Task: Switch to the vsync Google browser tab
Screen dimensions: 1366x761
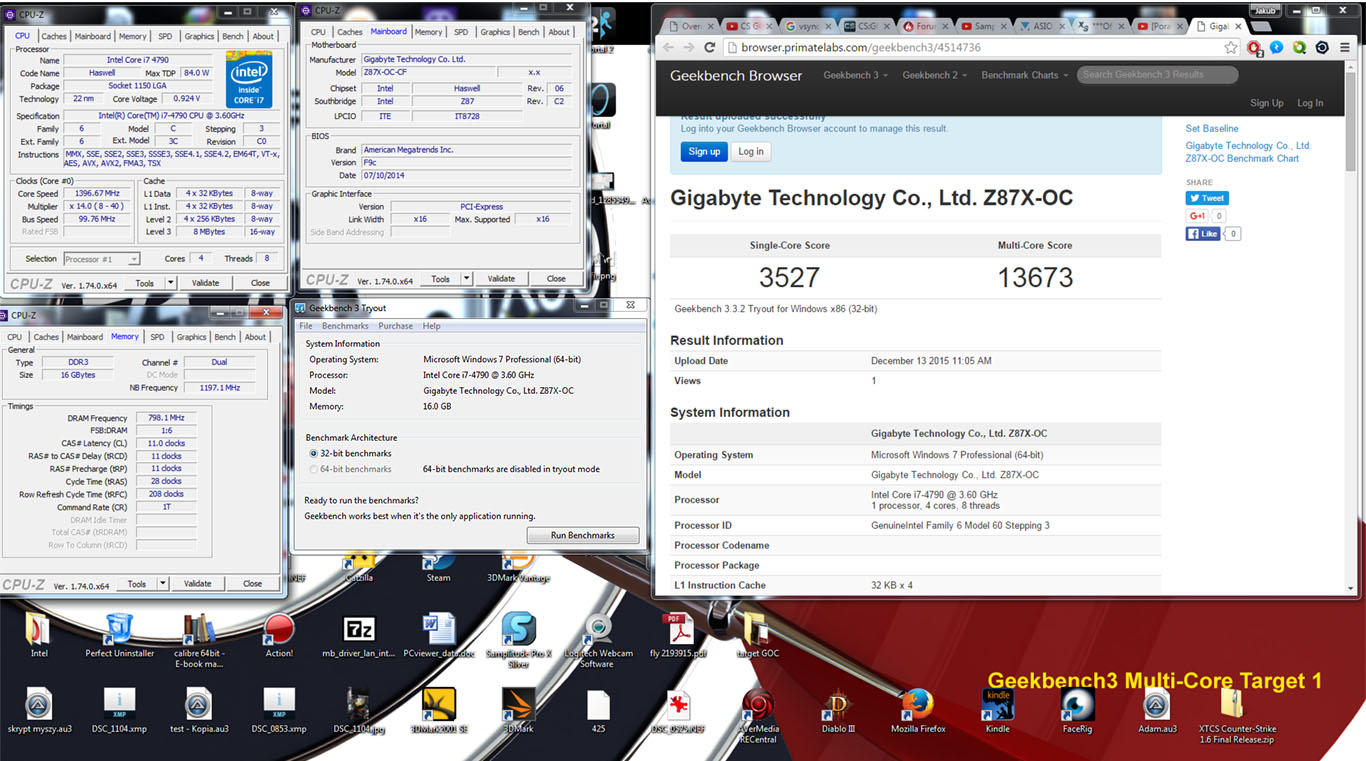Action: coord(806,26)
